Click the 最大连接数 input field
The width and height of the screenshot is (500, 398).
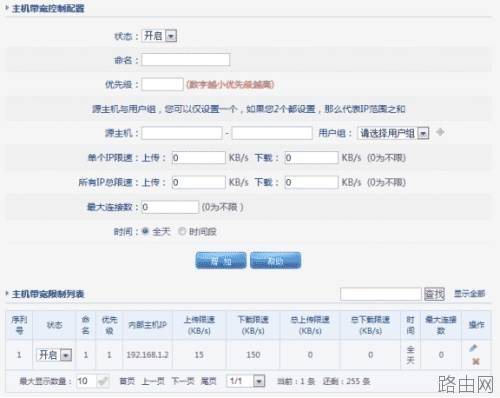[x=170, y=207]
